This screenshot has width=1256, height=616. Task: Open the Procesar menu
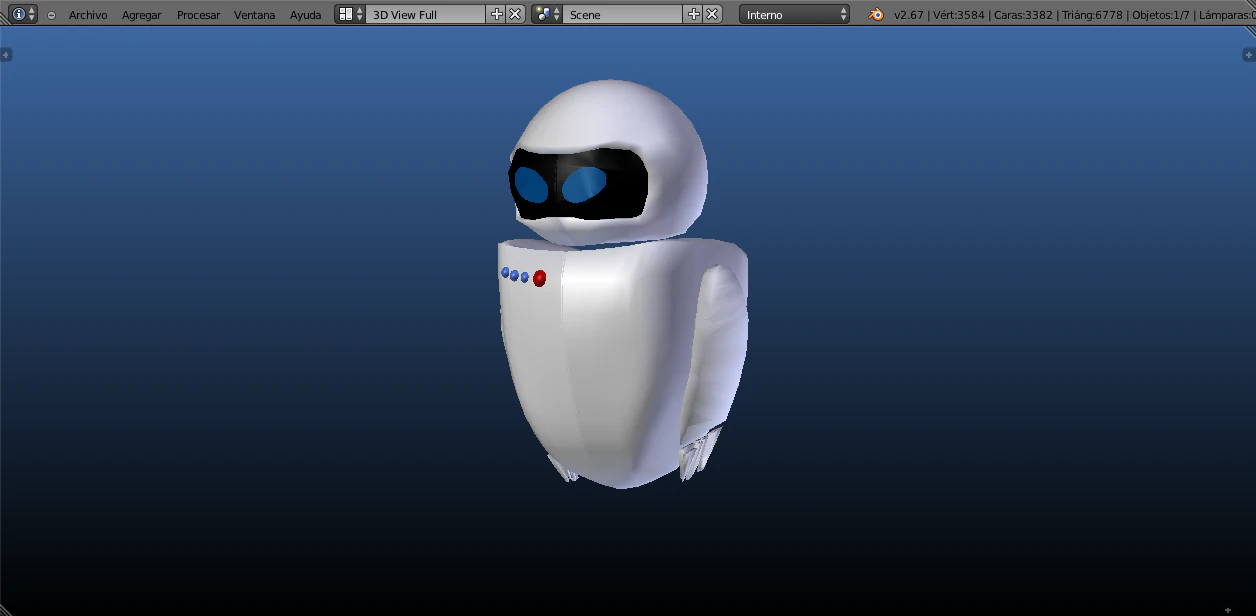(x=198, y=15)
